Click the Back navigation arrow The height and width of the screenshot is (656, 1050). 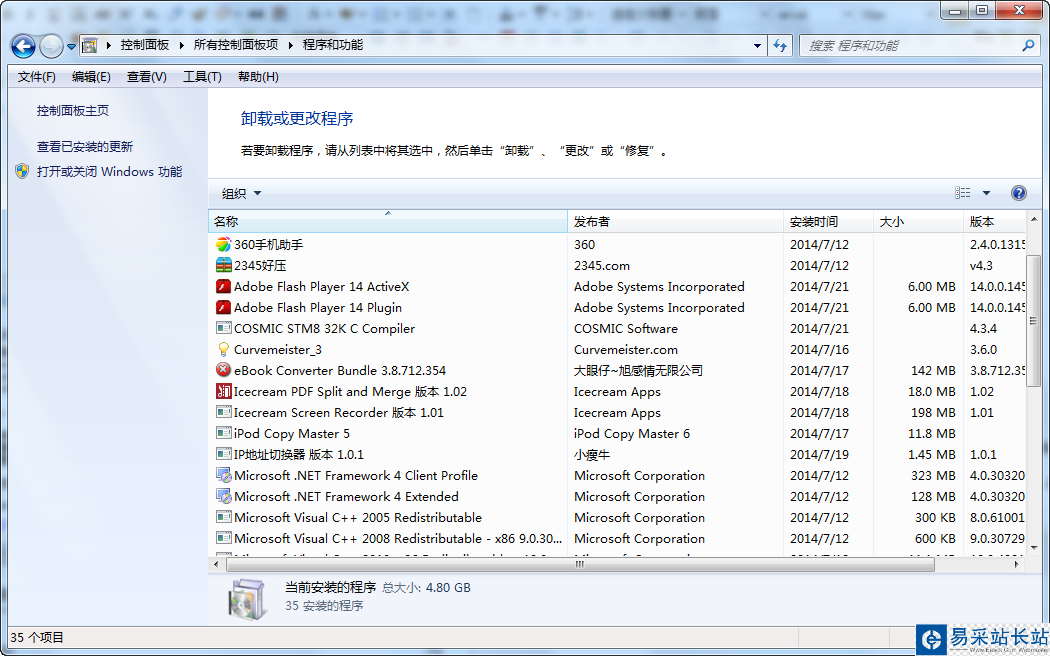click(23, 46)
